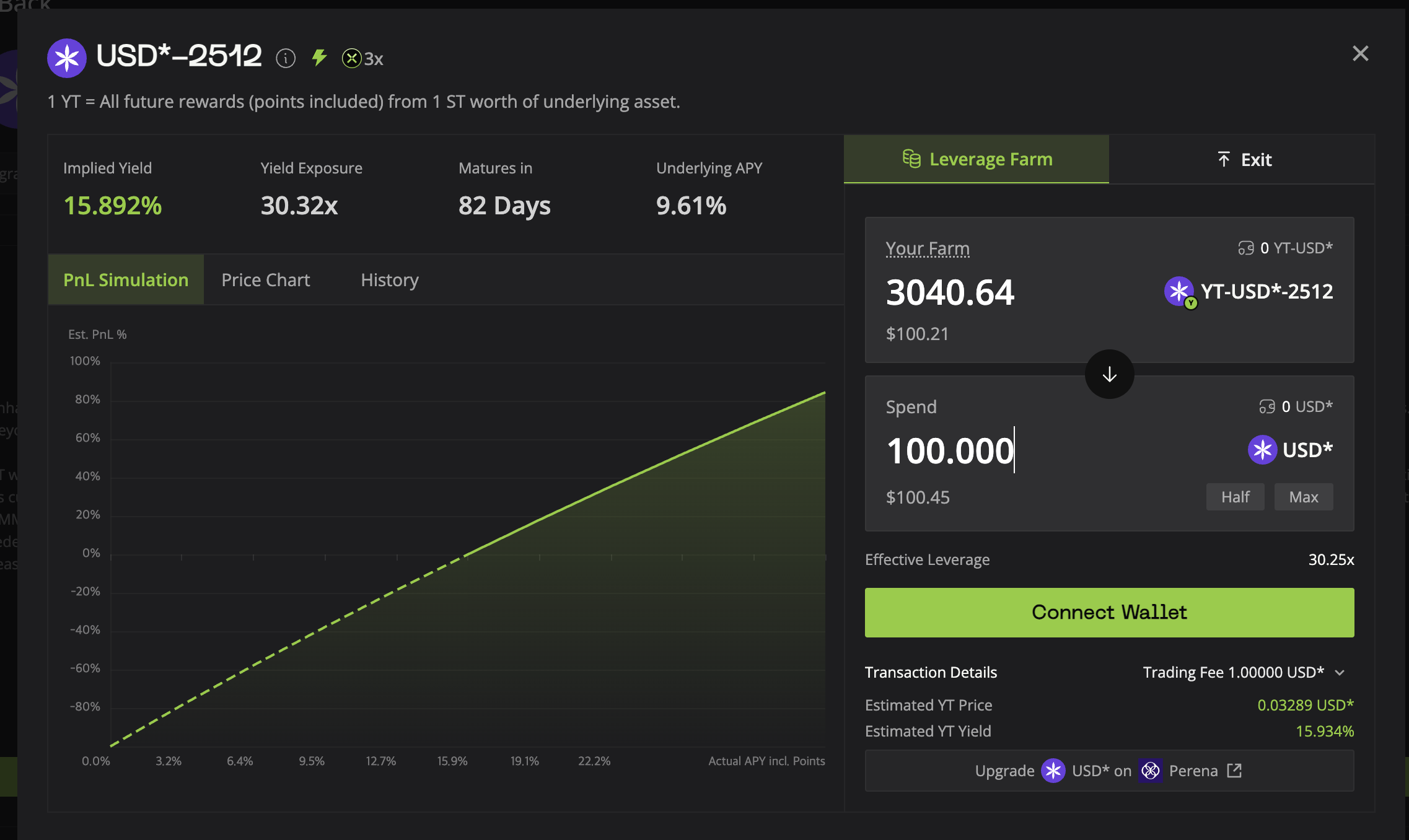Click the YT-USD*-2512 token icon
This screenshot has height=840, width=1409.
point(1179,291)
